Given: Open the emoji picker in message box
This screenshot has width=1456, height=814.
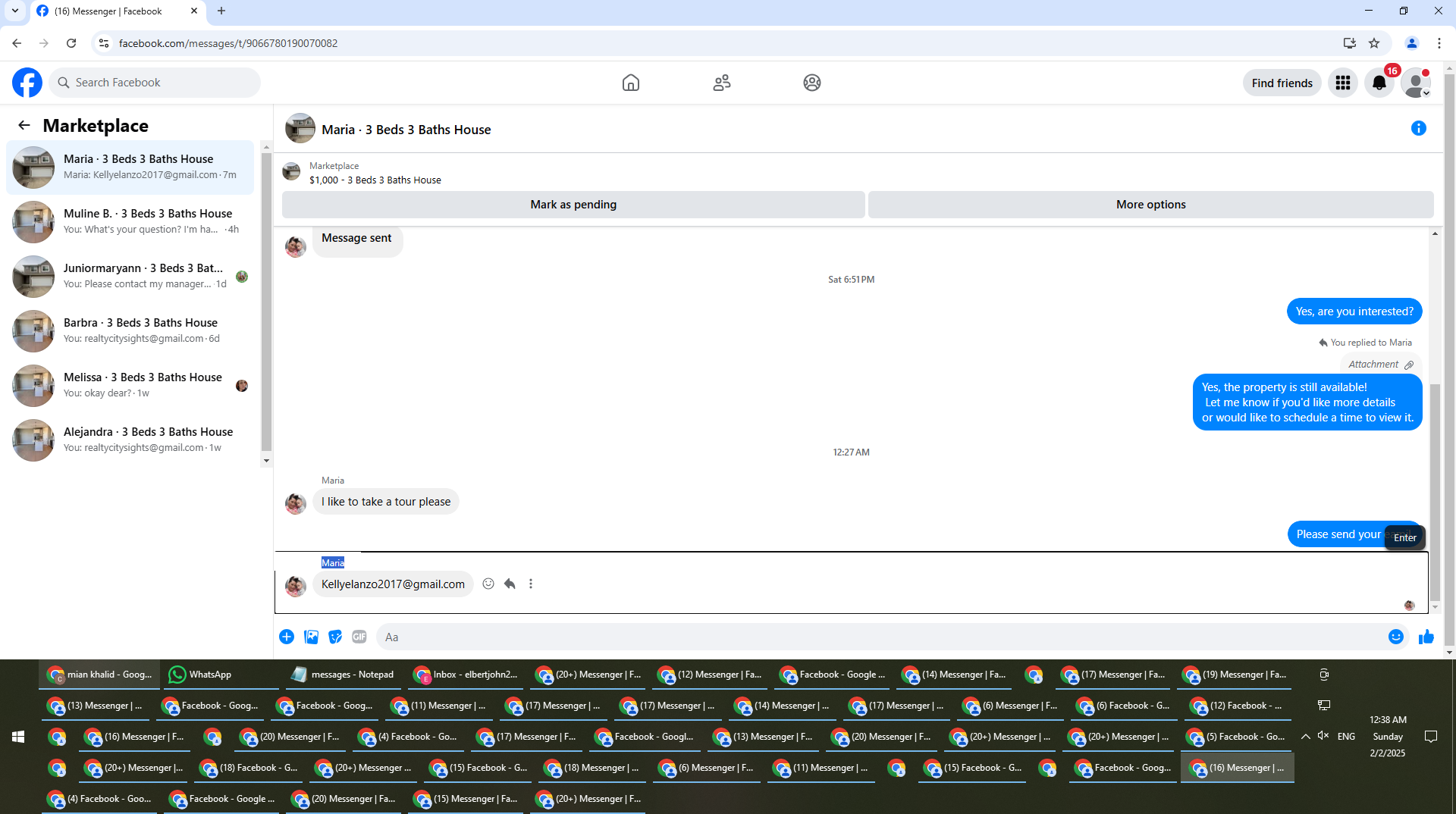Looking at the screenshot, I should [x=1395, y=637].
